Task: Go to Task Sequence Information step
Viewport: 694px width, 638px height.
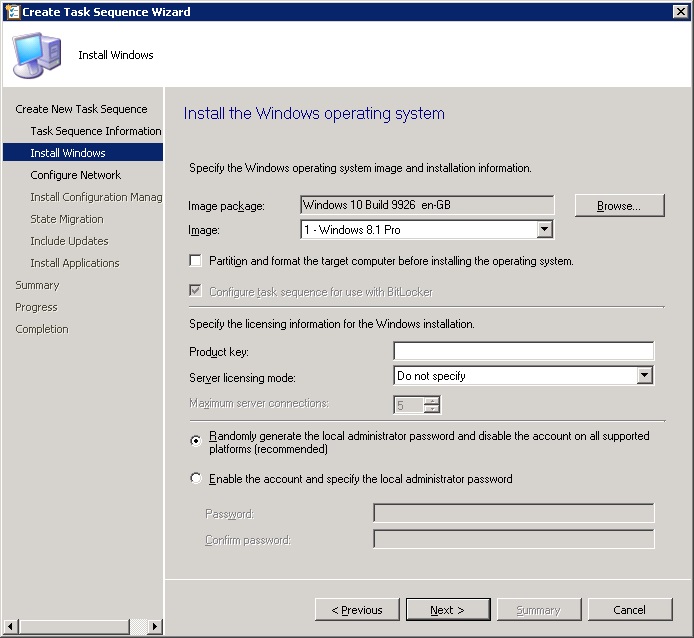Action: [95, 131]
